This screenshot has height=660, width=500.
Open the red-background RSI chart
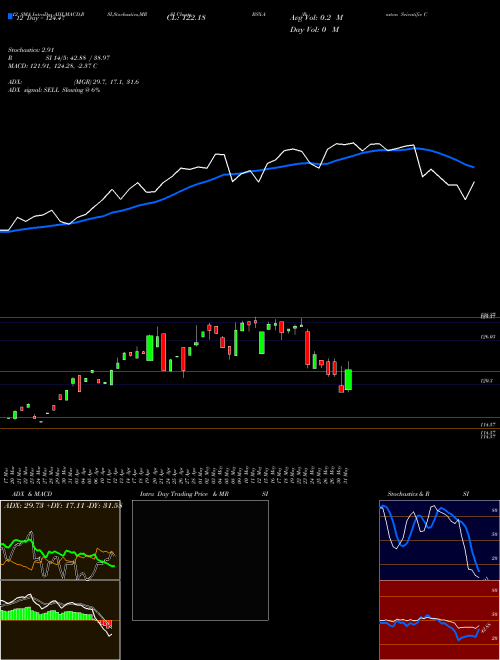[439, 620]
